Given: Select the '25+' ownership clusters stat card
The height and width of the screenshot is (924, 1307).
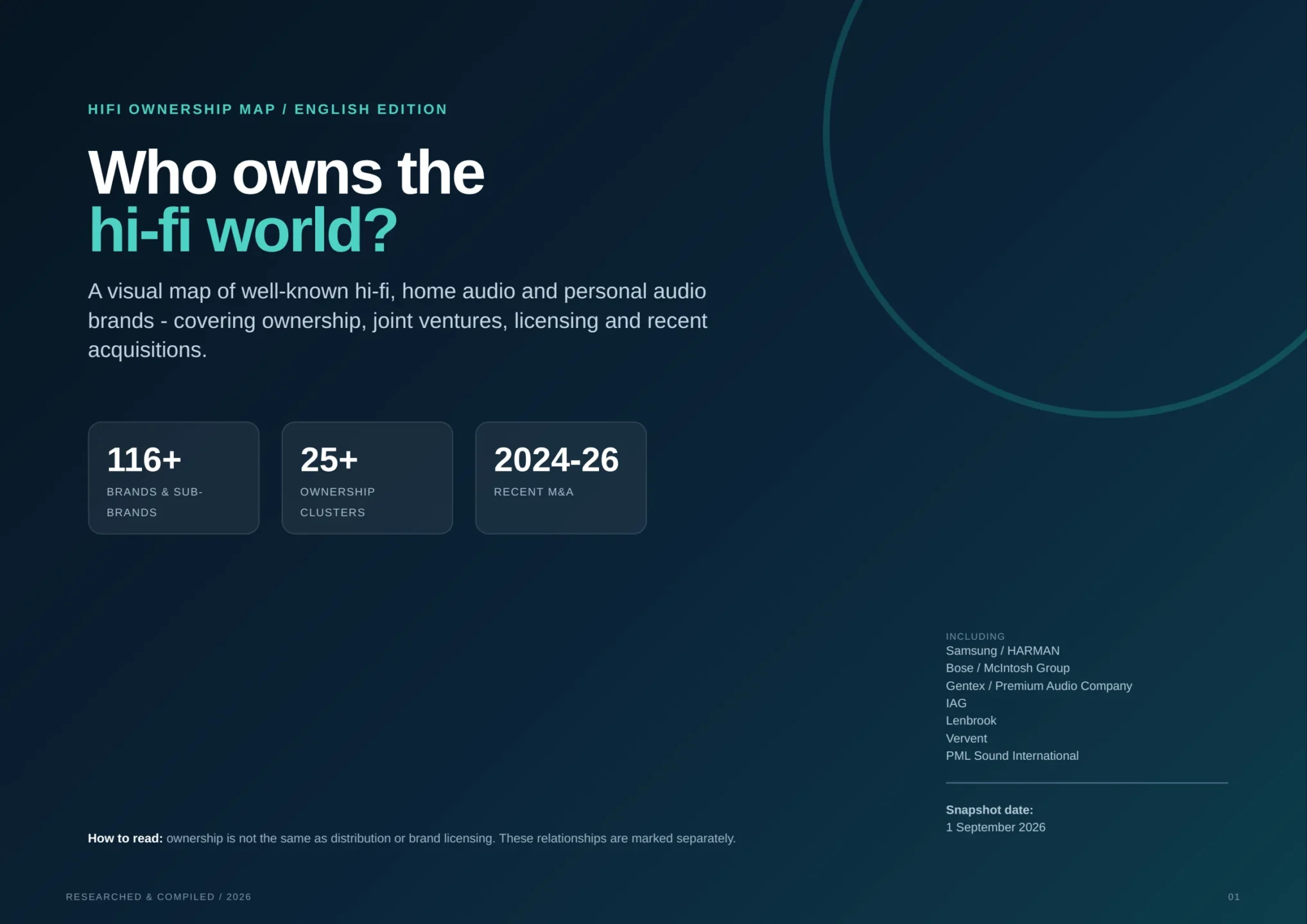Looking at the screenshot, I should pyautogui.click(x=367, y=477).
